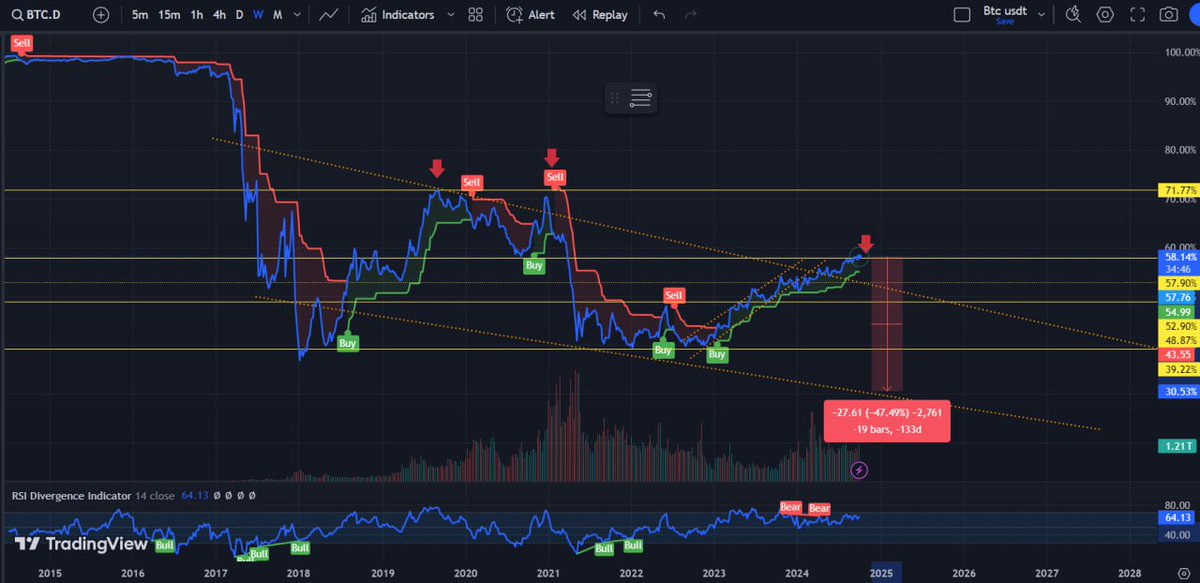Viewport: 1200px width, 583px height.
Task: Undo the last chart action
Action: tap(658, 15)
